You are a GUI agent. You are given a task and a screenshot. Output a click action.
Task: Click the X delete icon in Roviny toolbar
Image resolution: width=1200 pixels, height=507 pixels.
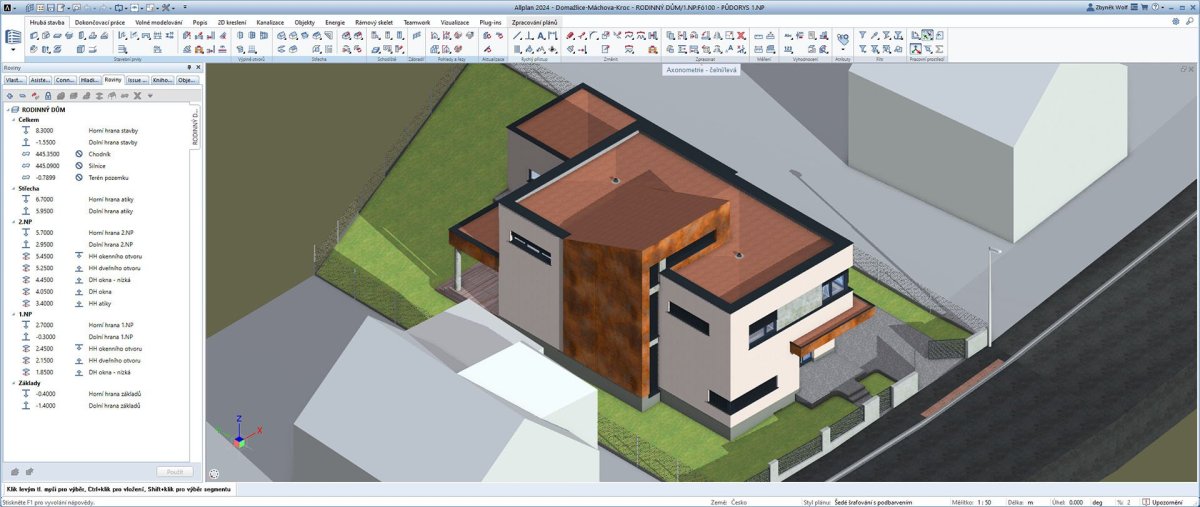pyautogui.click(x=137, y=96)
